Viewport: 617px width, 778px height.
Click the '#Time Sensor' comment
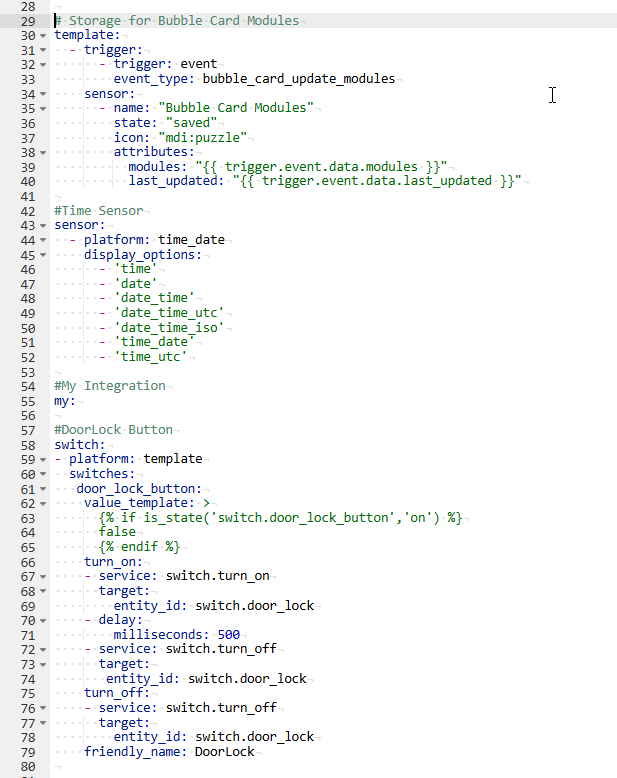coord(99,211)
